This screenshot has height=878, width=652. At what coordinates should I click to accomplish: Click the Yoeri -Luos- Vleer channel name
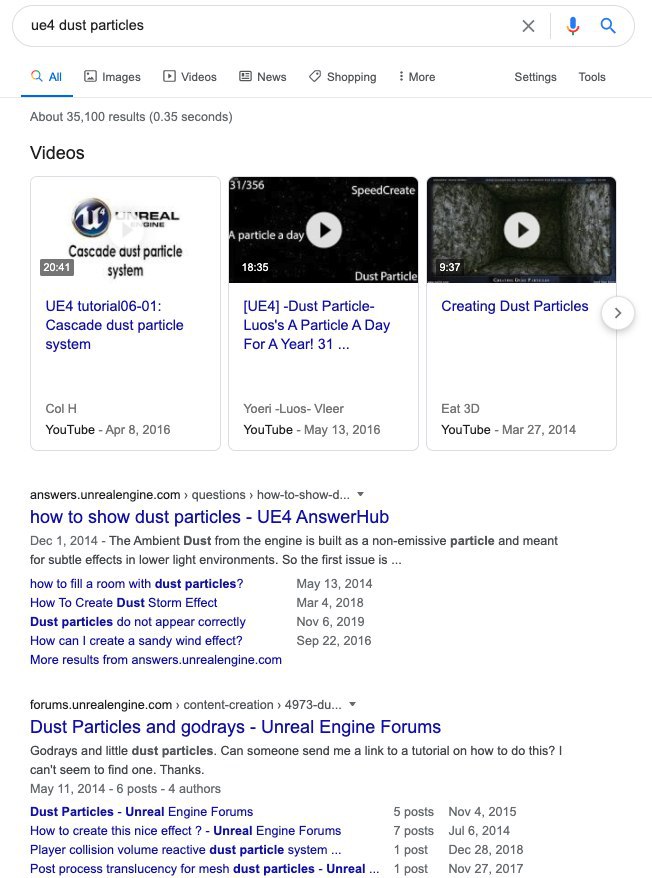(x=294, y=409)
